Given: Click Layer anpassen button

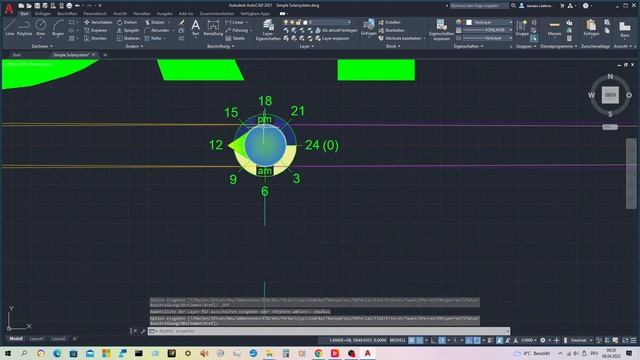Looking at the screenshot, I should click(x=332, y=38).
